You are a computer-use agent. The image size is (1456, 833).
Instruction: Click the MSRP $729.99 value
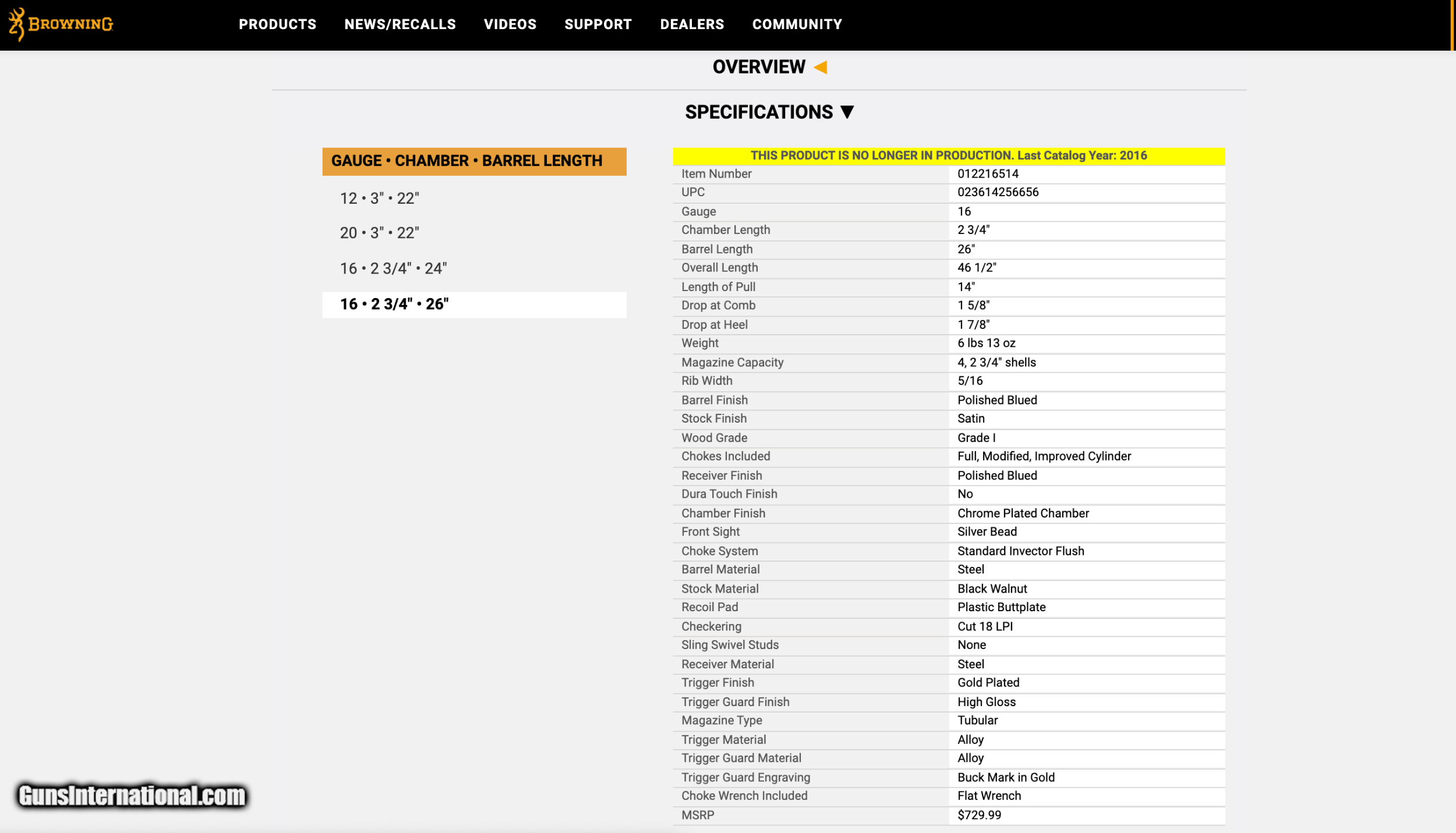(978, 815)
